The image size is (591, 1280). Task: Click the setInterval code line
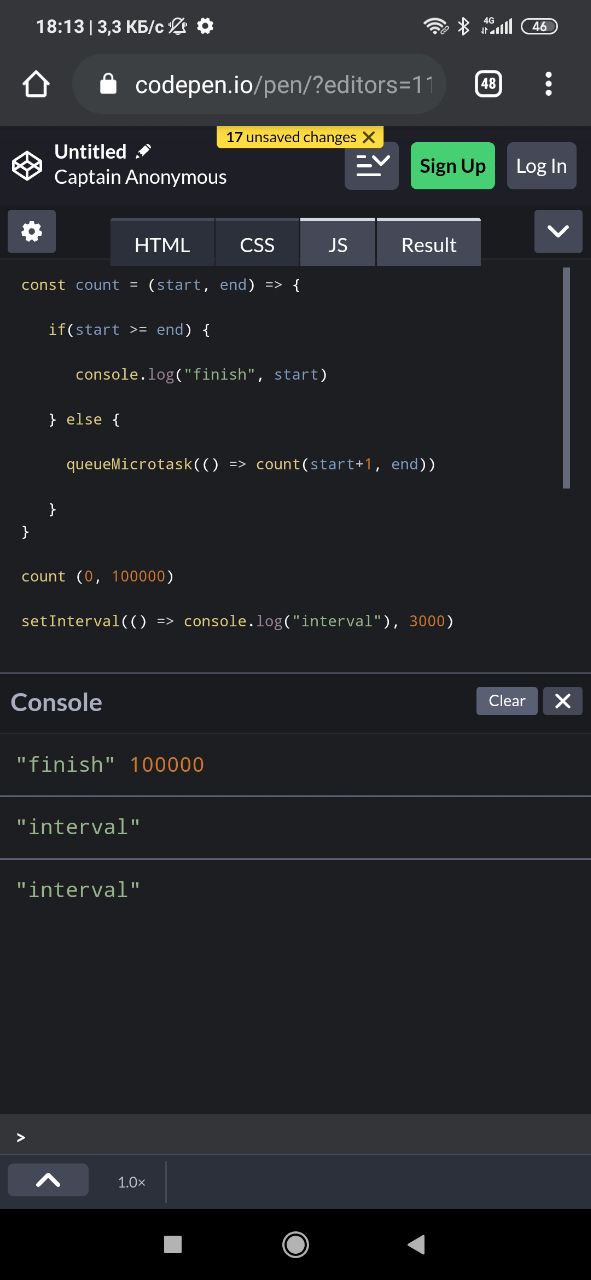(238, 621)
